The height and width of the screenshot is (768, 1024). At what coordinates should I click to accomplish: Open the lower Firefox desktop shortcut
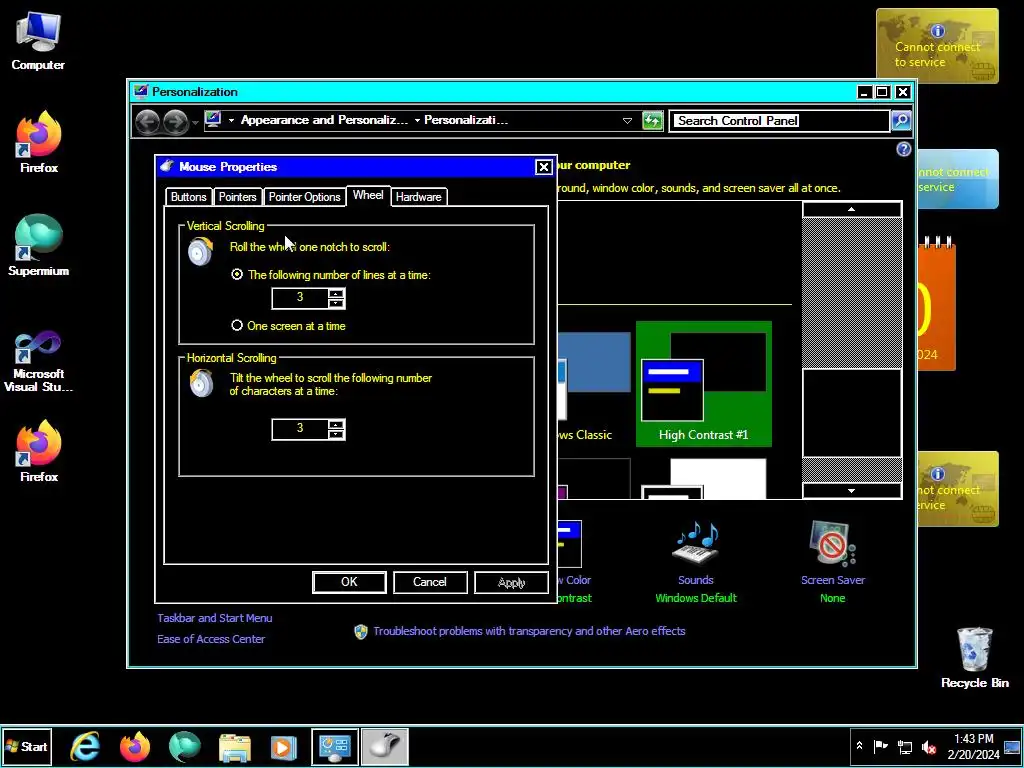pyautogui.click(x=39, y=451)
